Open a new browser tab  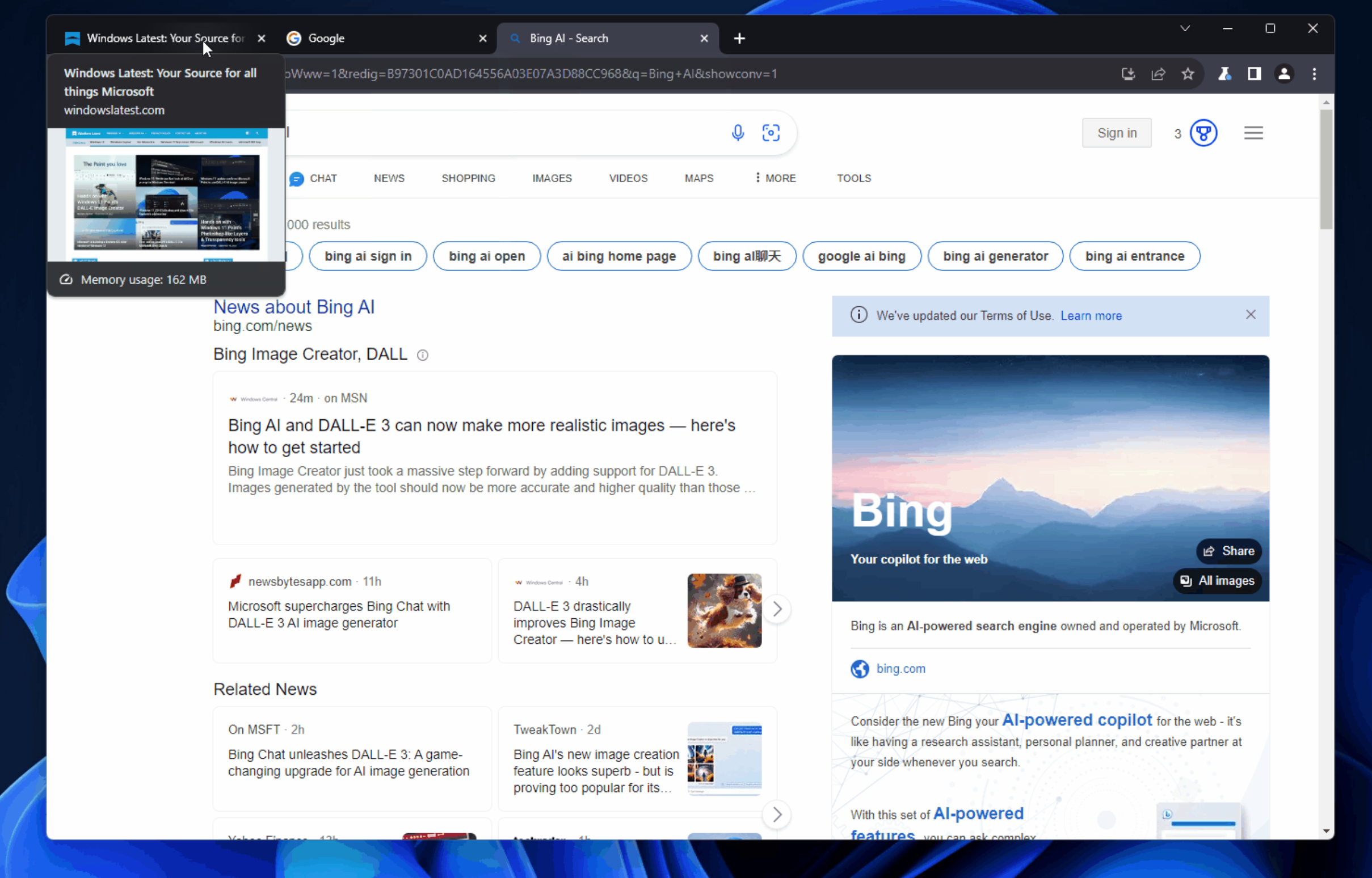739,38
